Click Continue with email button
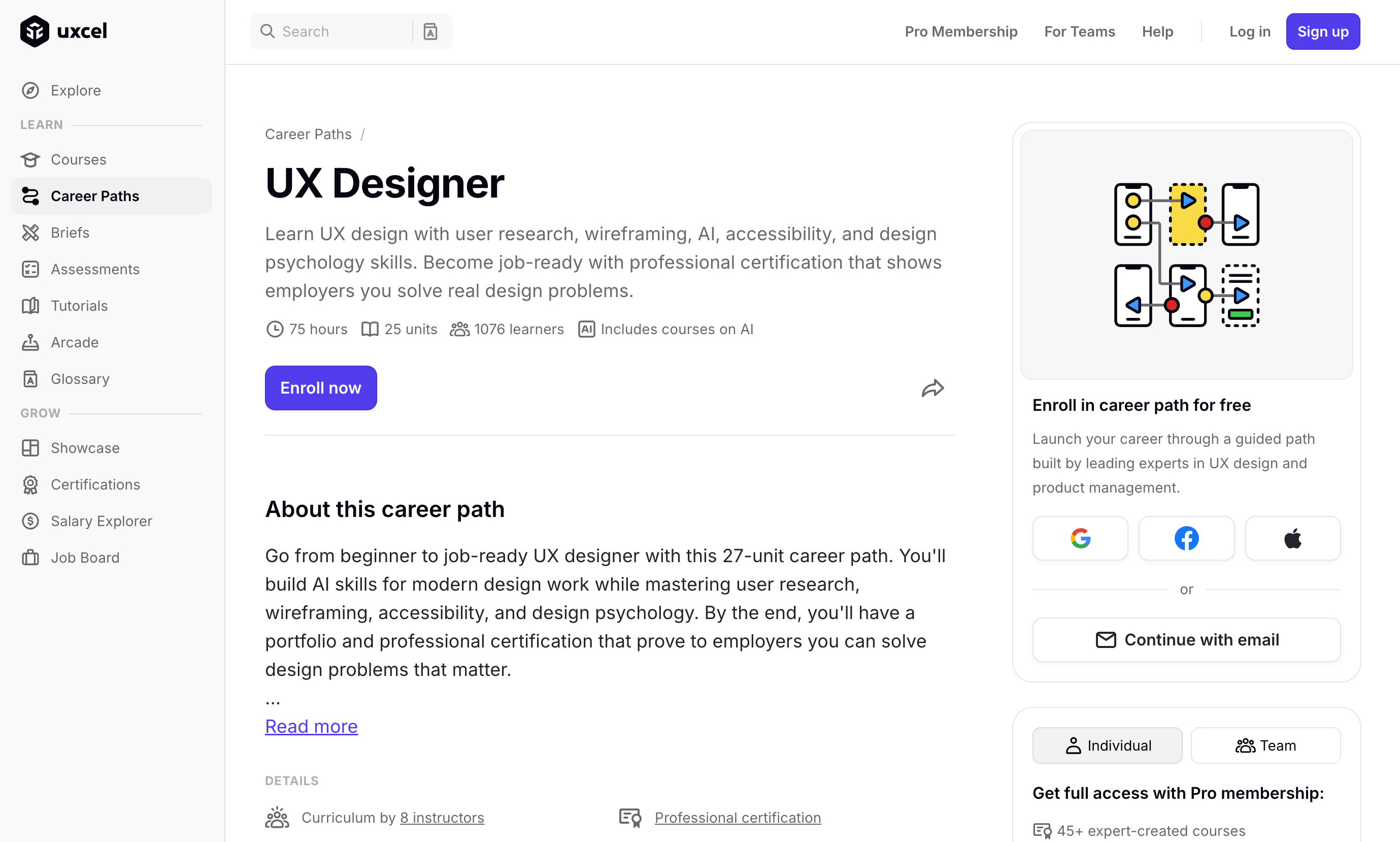This screenshot has width=1400, height=842. tap(1186, 639)
